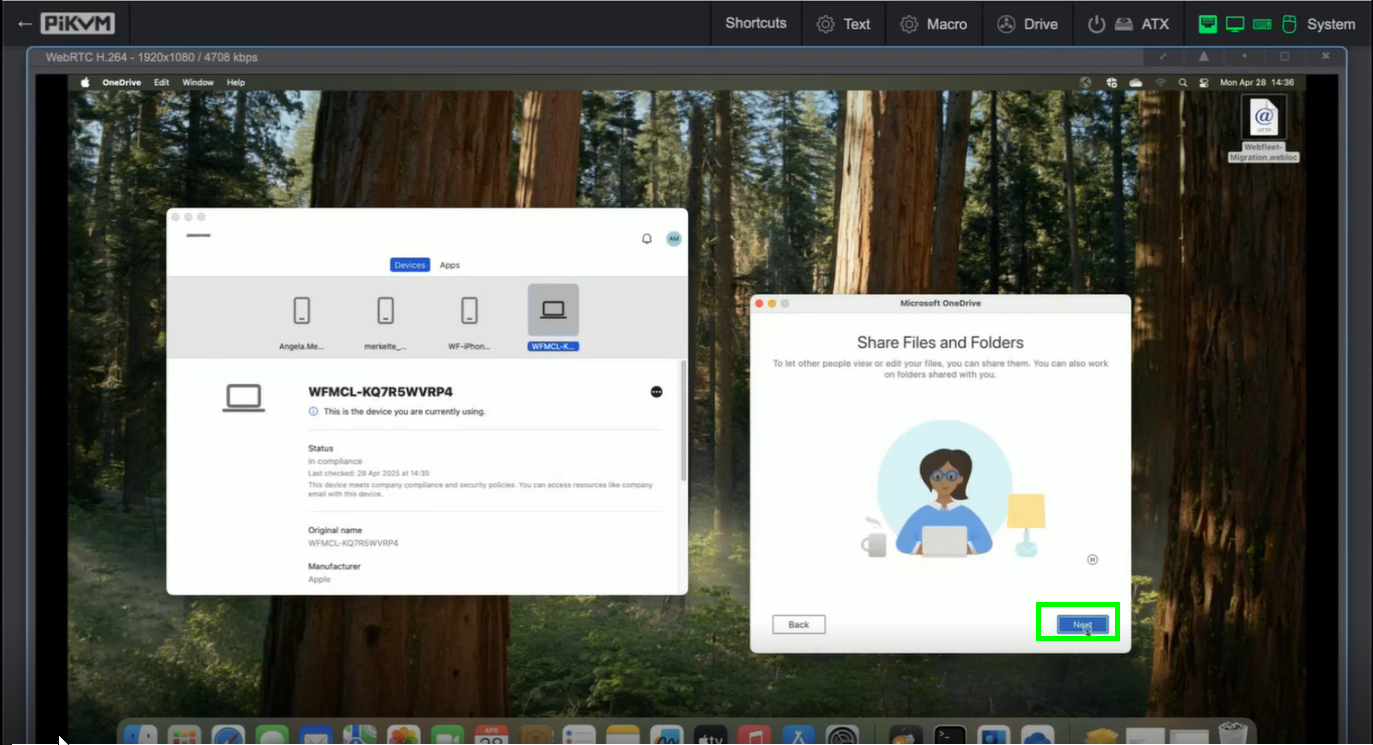Viewport: 1373px width, 745px height.
Task: Open Safari from the Dock
Action: tap(229, 736)
